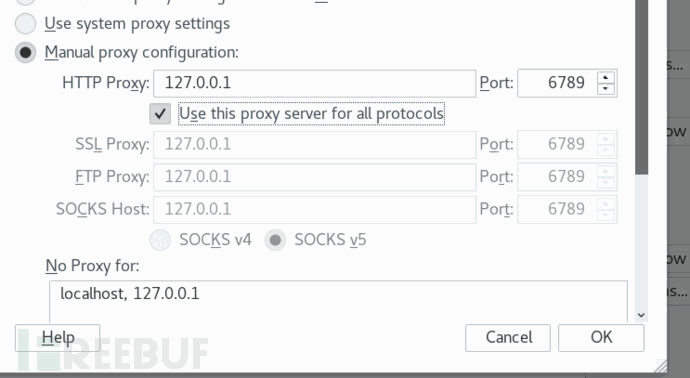The image size is (690, 378).
Task: Click the SSL Proxy address field
Action: 314,144
